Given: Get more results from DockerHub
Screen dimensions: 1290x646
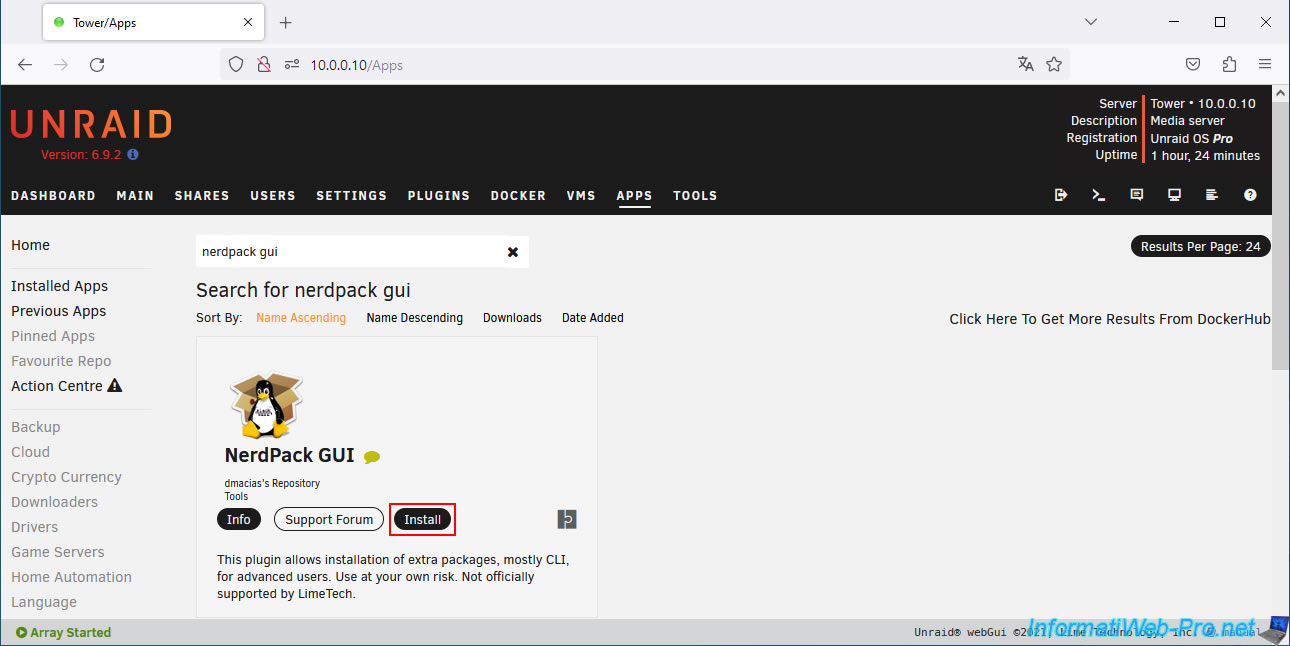Looking at the screenshot, I should (x=1110, y=319).
